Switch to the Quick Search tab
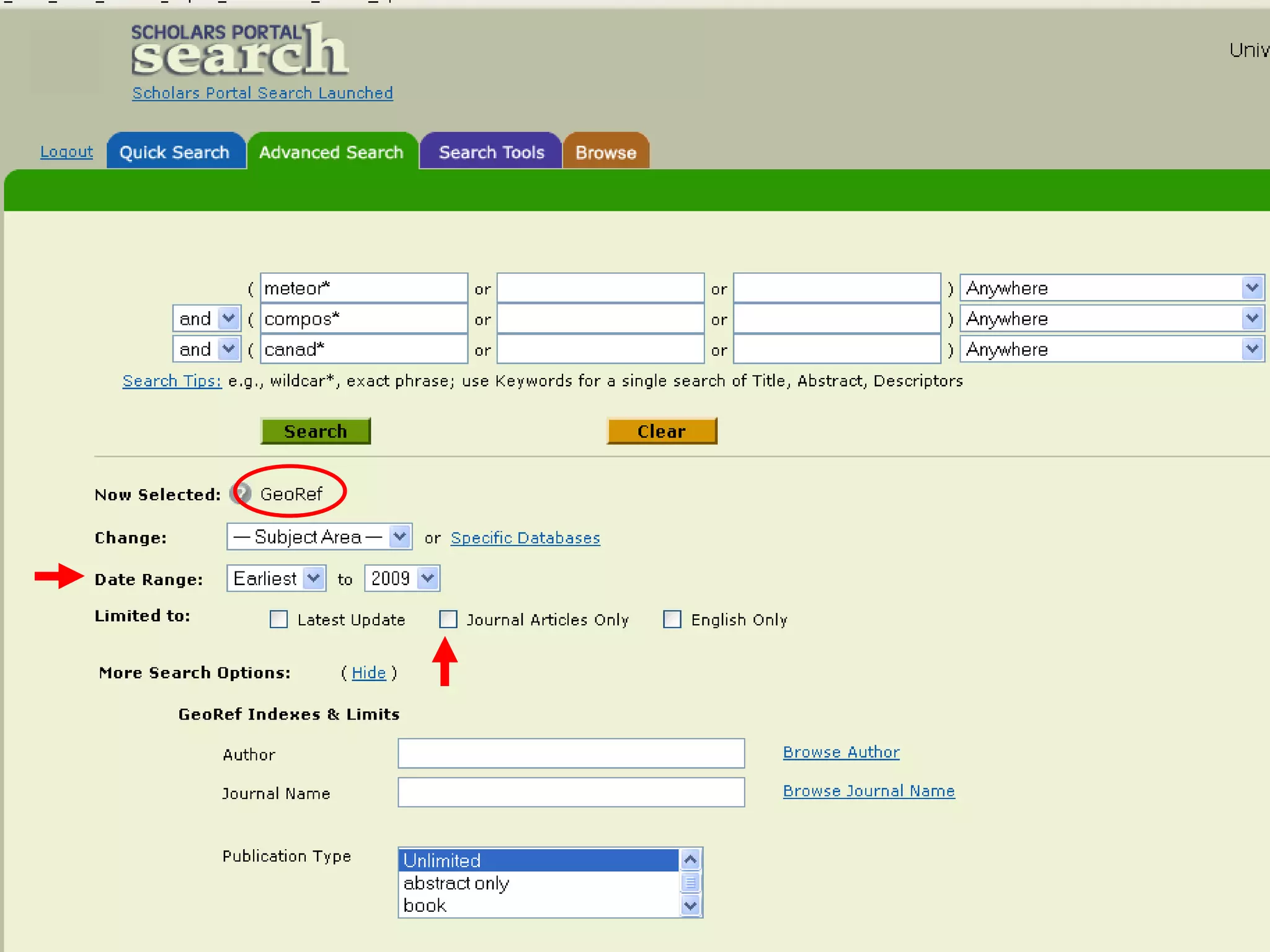Viewport: 1270px width, 952px height. pyautogui.click(x=175, y=152)
